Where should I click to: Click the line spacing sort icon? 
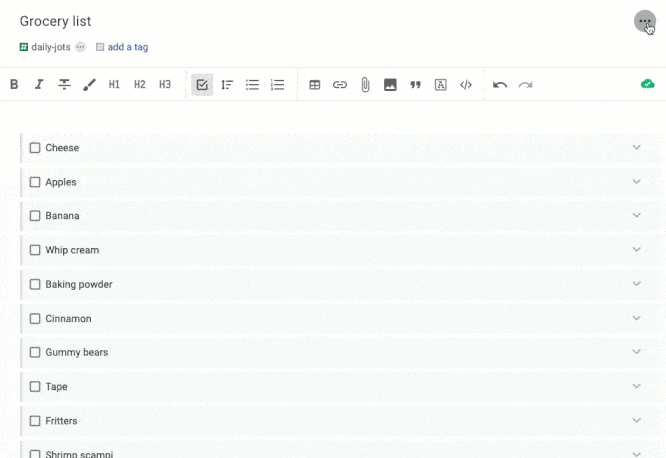(227, 85)
